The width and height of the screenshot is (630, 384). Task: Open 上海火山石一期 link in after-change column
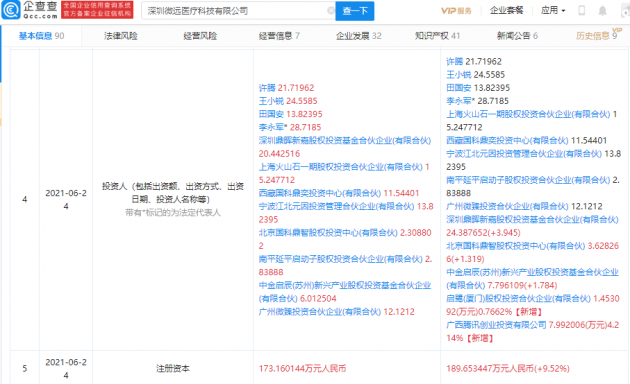pyautogui.click(x=528, y=114)
